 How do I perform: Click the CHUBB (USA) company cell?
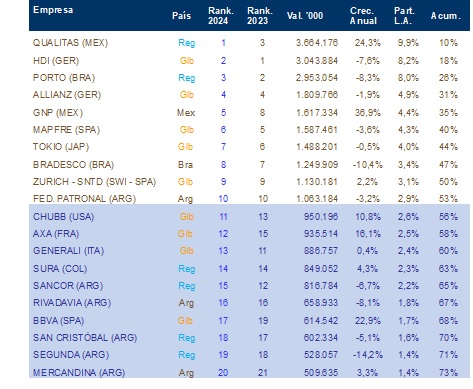63,217
